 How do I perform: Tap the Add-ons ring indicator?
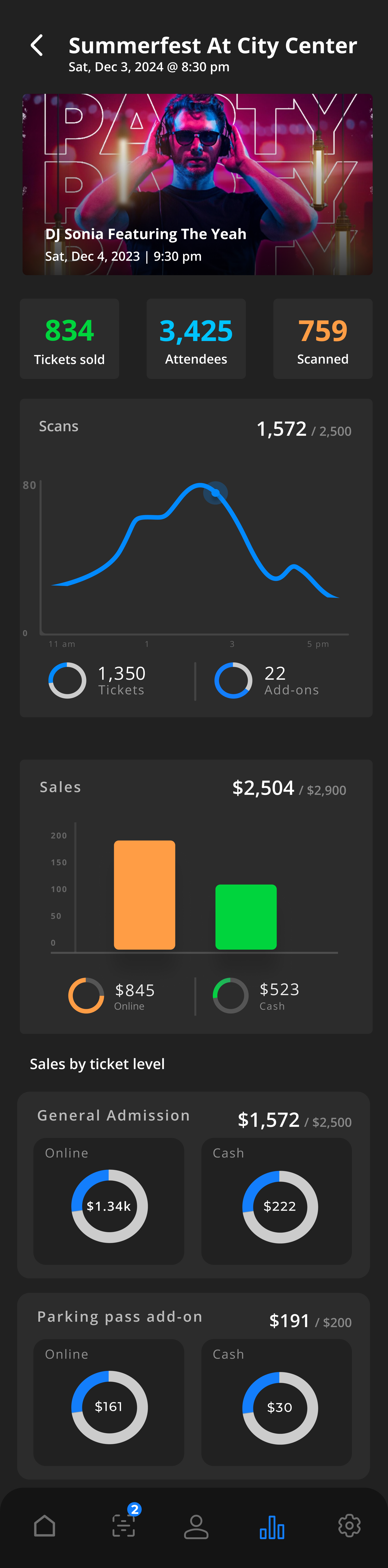coord(233,680)
